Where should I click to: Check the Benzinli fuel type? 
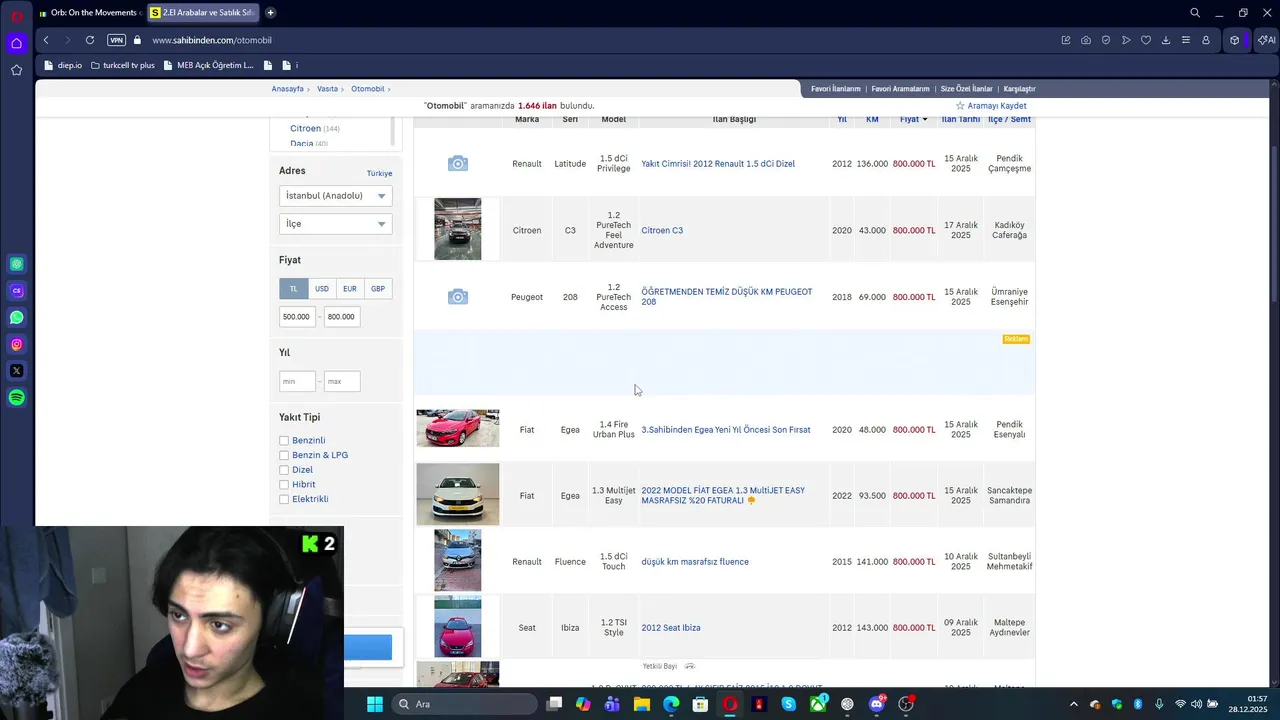(284, 441)
